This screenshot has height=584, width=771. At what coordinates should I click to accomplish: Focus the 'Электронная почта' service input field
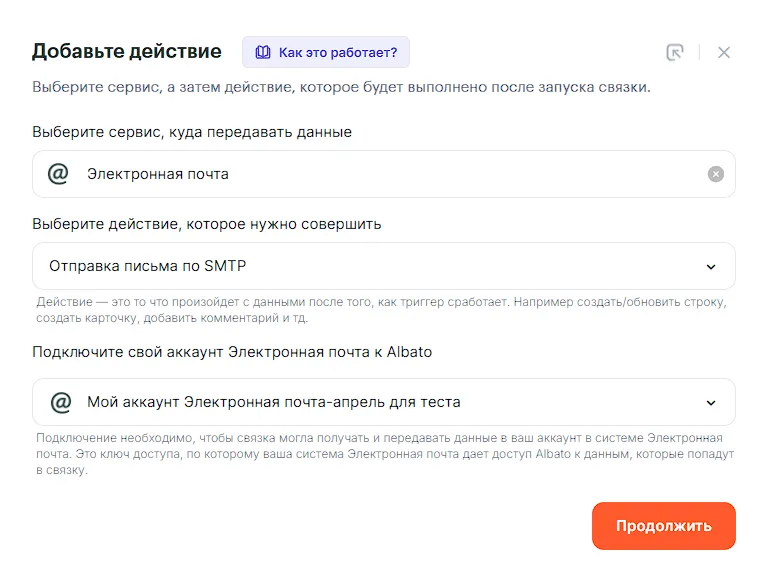[x=384, y=174]
